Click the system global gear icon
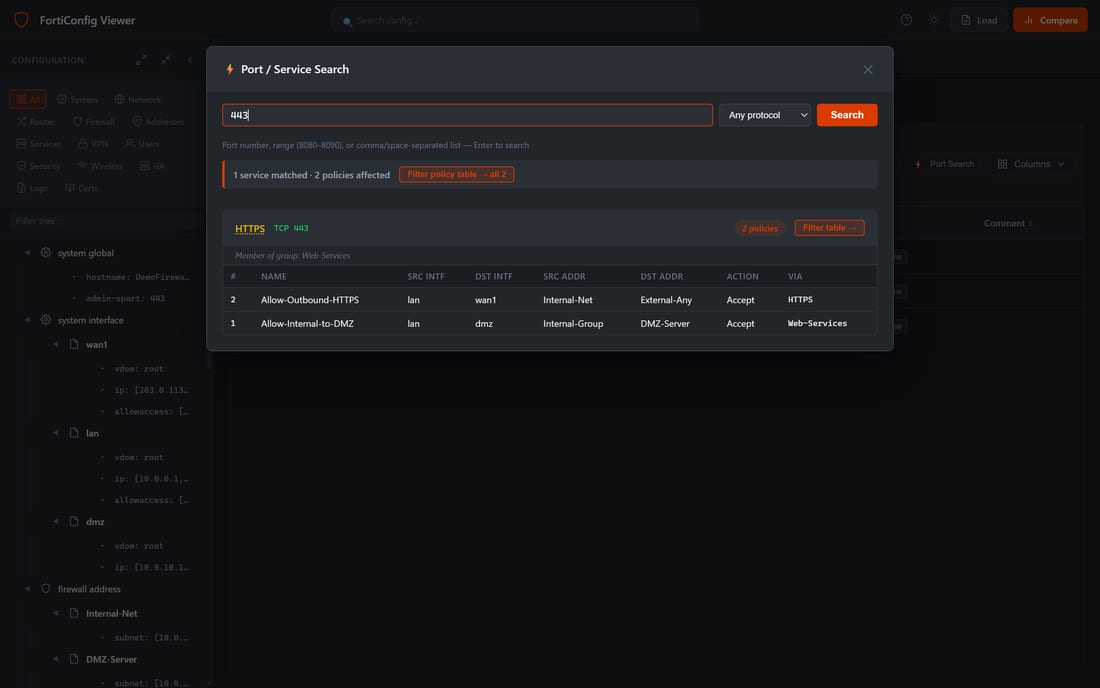 [46, 252]
